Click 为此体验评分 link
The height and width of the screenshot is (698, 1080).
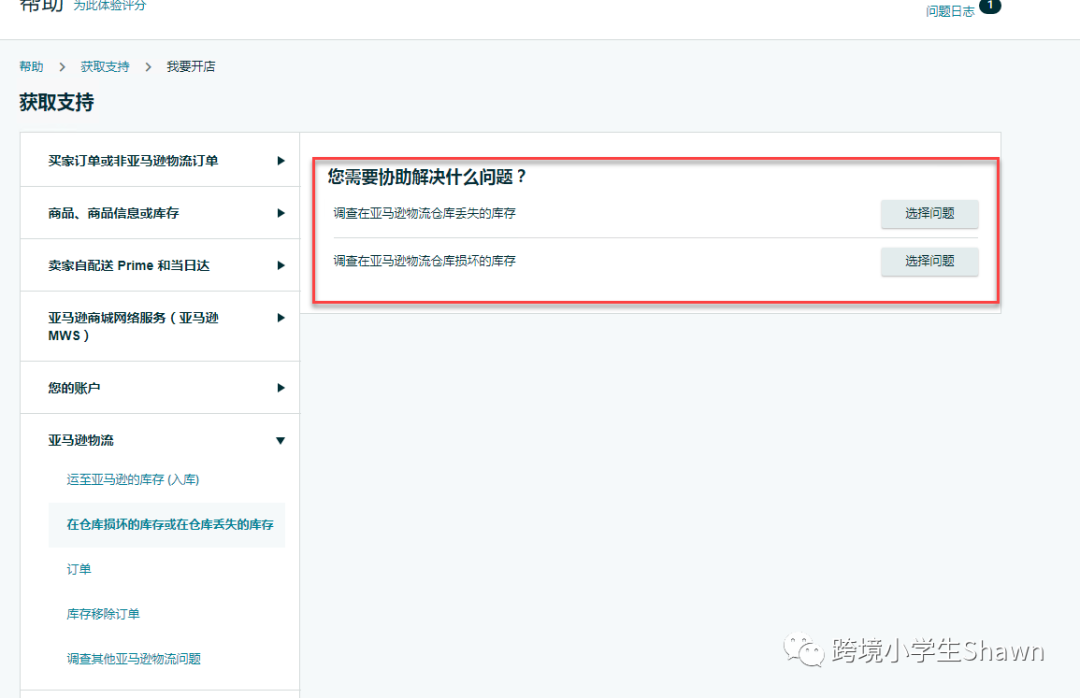(x=110, y=6)
